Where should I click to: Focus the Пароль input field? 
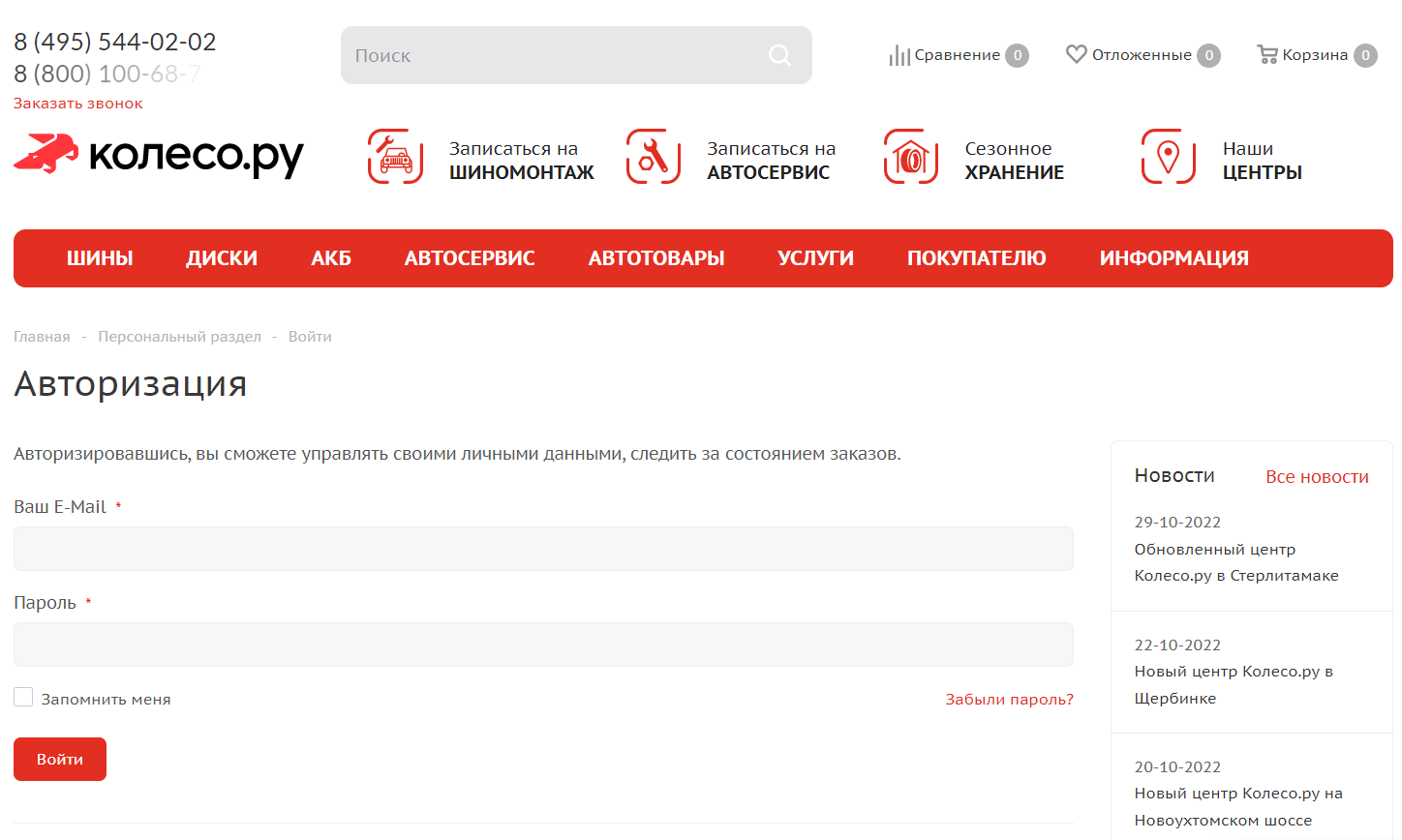(543, 645)
